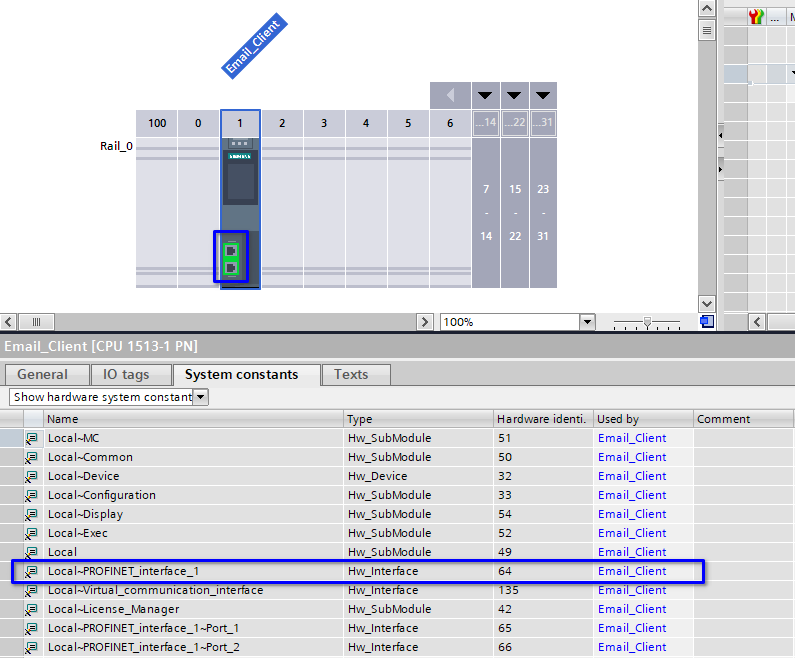Screen dimensions: 795x658
Task: Click Local~Configuration constant icon
Action: tap(32, 495)
